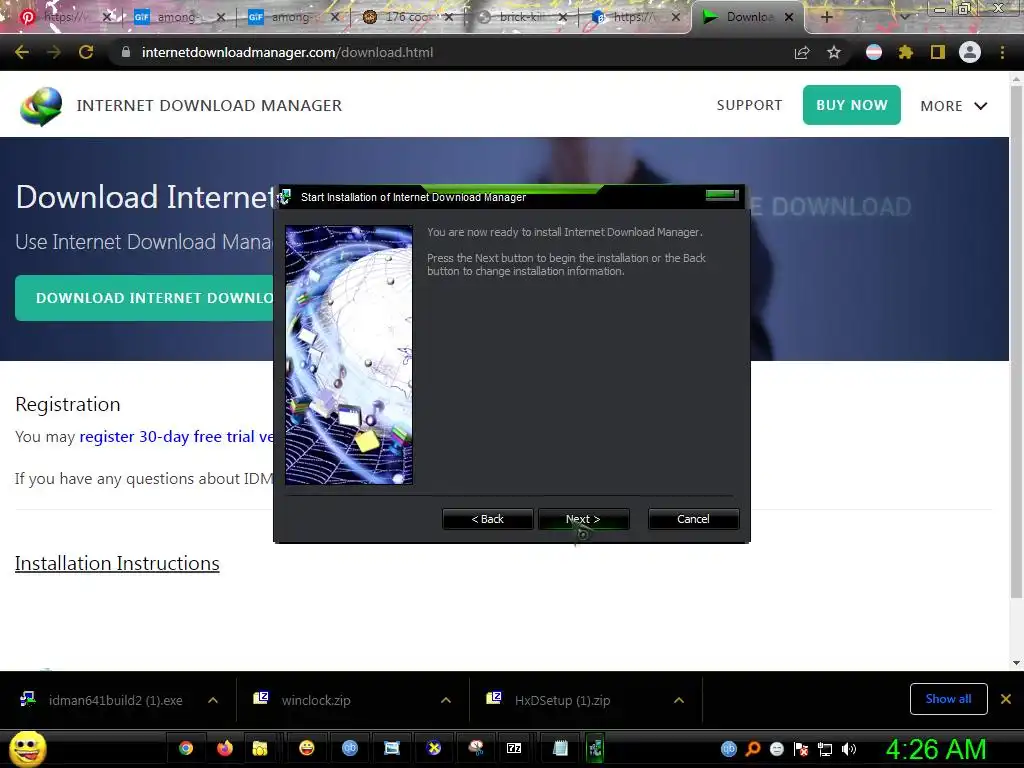Screen dimensions: 1024x768
Task: Click the network tray icon
Action: [x=825, y=749]
